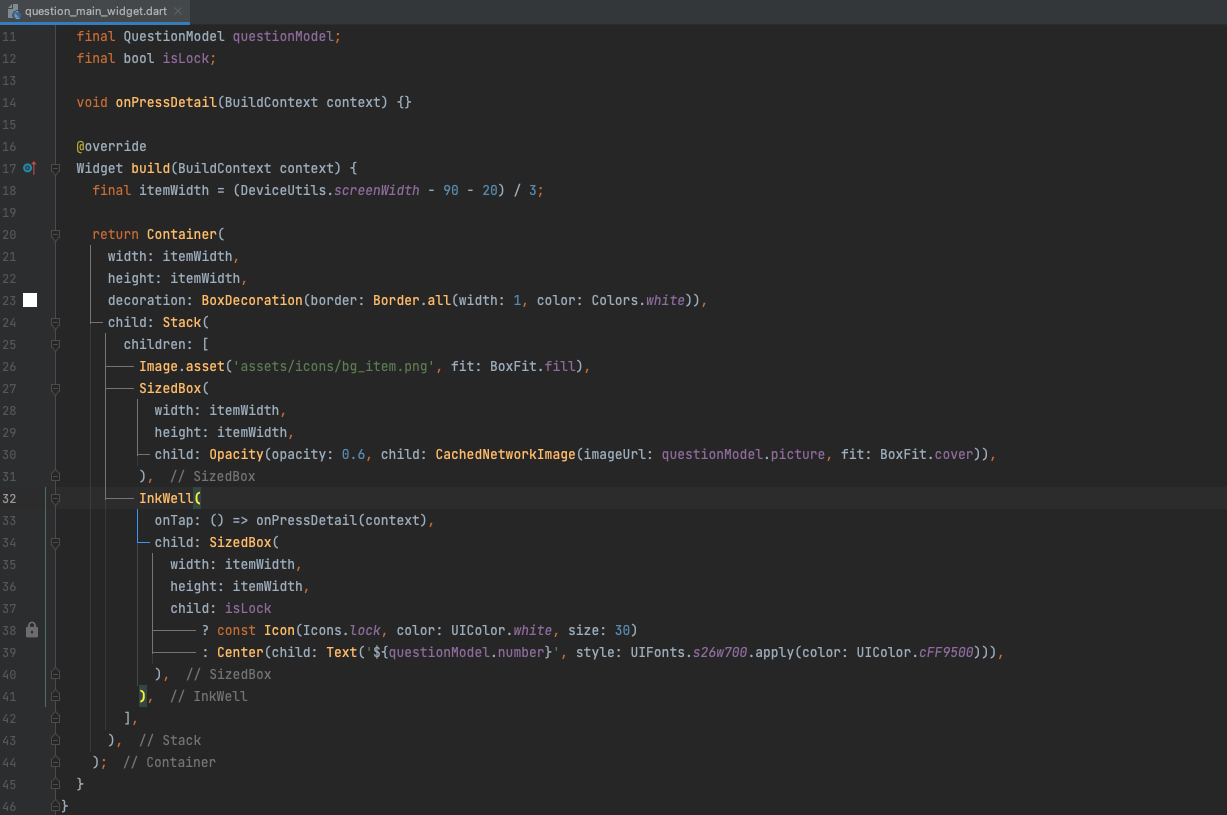
Task: Click the size value 30 on line 38
Action: pos(622,630)
